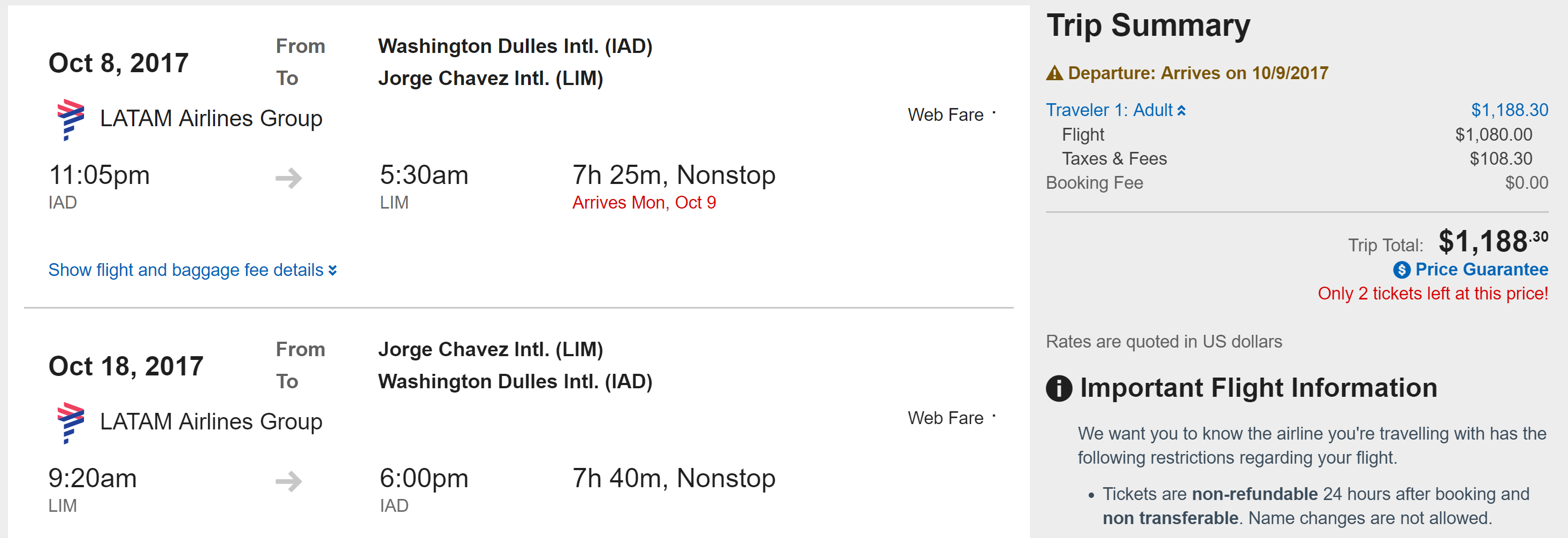Viewport: 1568px width, 538px height.
Task: Click the Arrives Mon, Oct 9 notice
Action: coord(644,203)
